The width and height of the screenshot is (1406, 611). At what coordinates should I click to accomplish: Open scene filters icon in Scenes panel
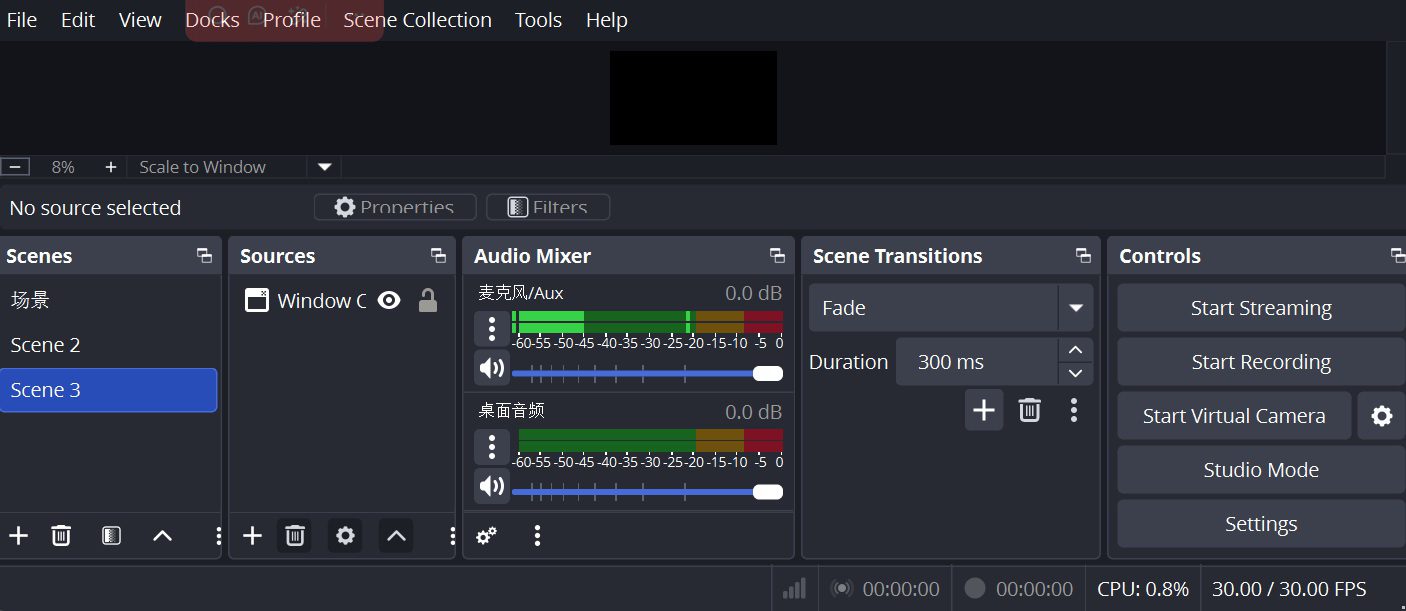coord(111,536)
